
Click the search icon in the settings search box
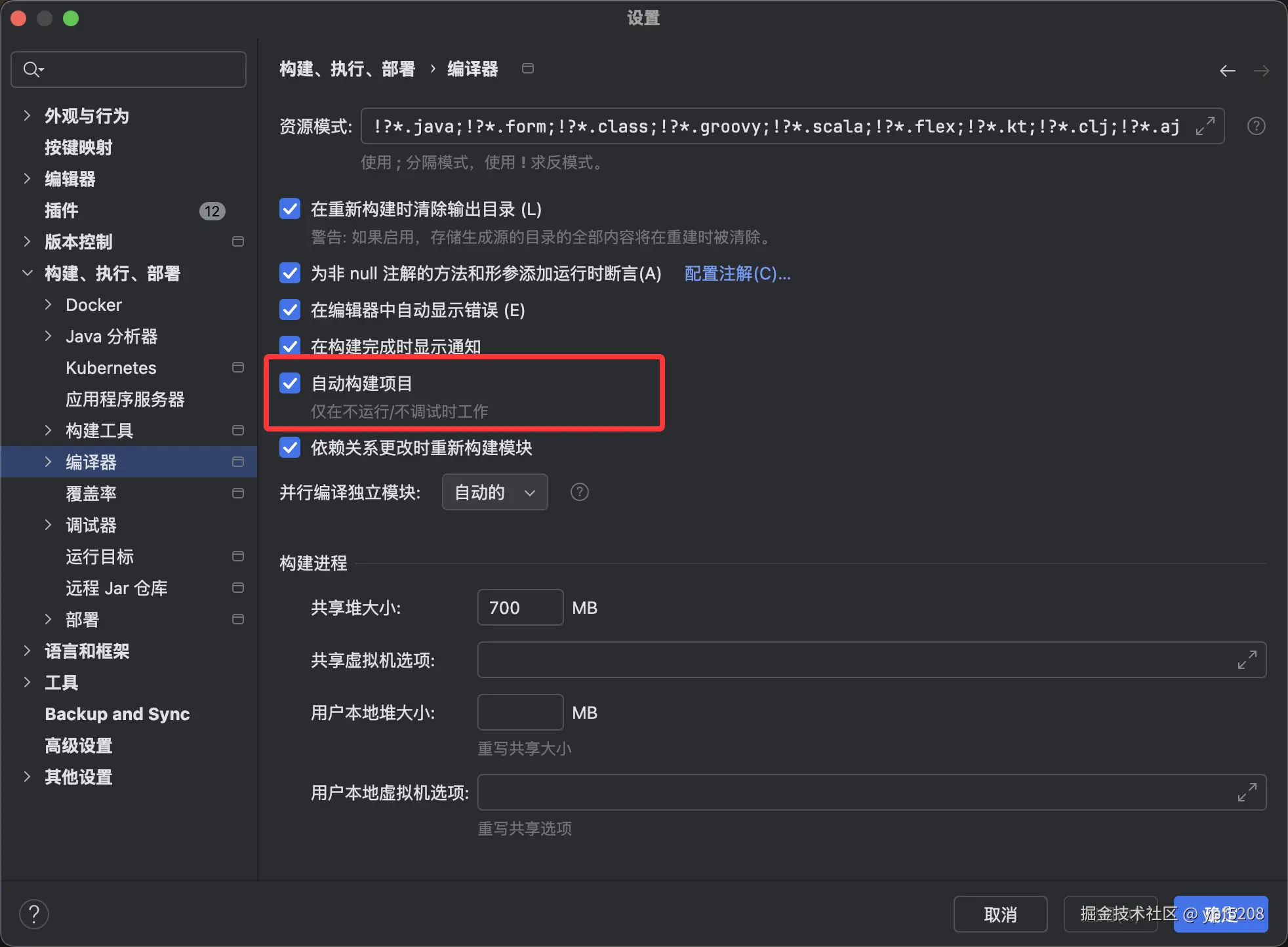tap(32, 69)
